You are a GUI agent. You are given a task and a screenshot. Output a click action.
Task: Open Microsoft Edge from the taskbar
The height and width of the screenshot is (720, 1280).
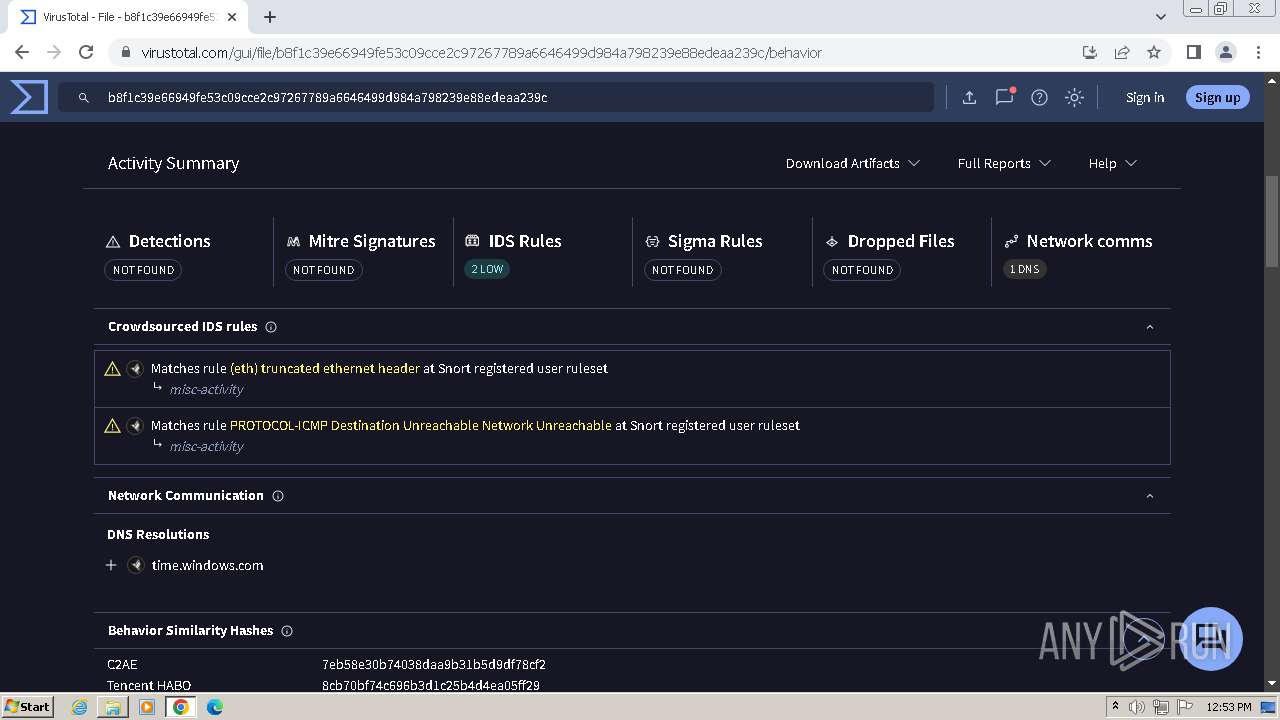coord(214,707)
